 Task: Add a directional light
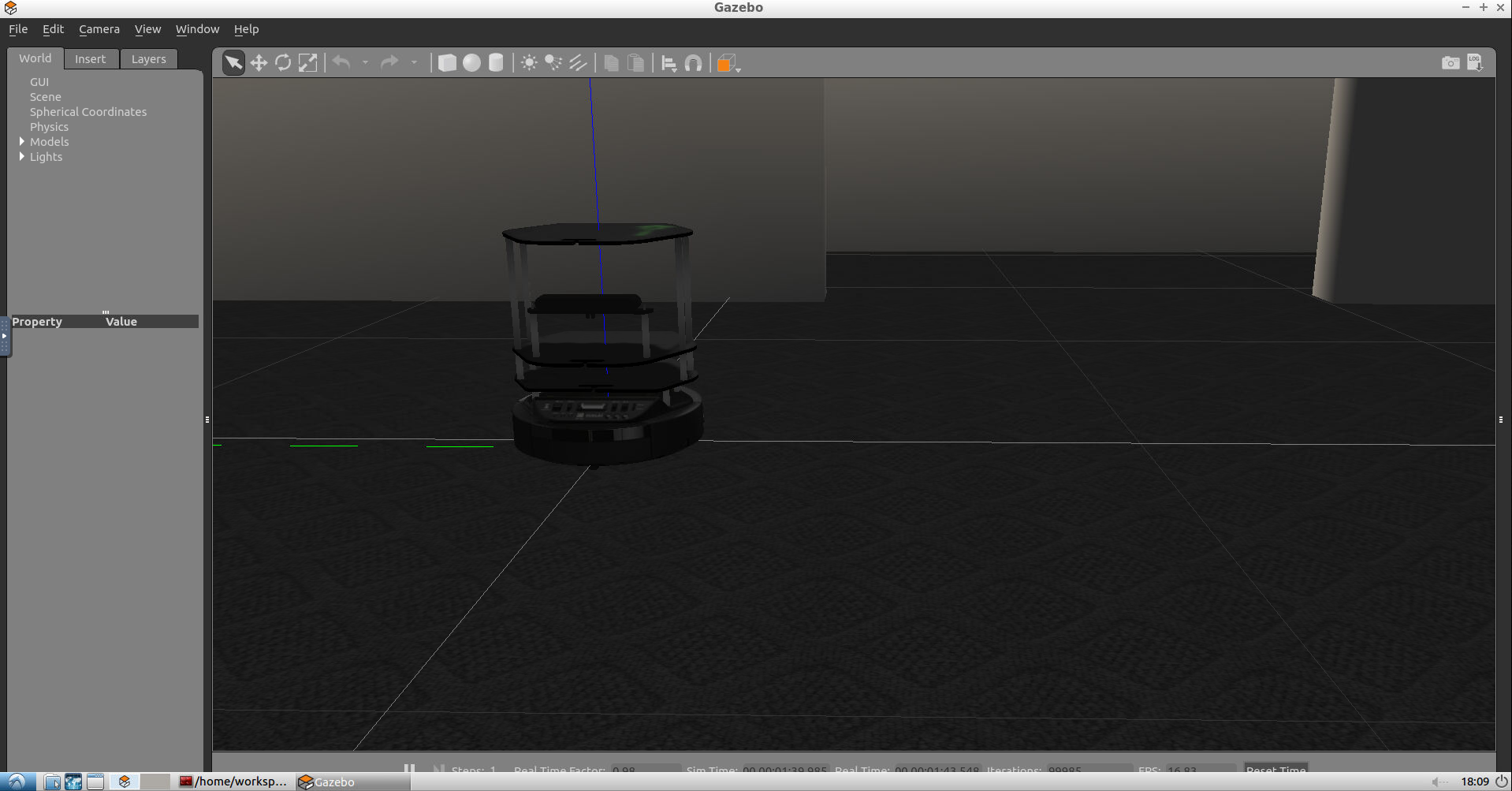[578, 62]
